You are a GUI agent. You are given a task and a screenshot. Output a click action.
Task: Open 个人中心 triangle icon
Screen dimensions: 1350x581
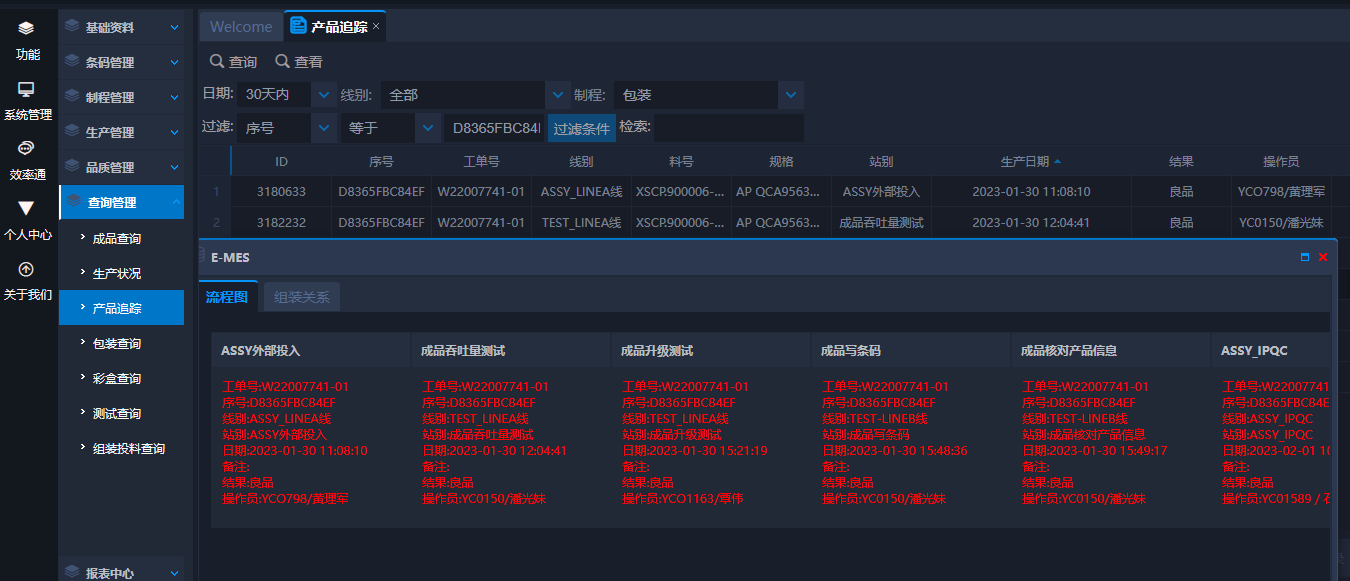click(27, 208)
